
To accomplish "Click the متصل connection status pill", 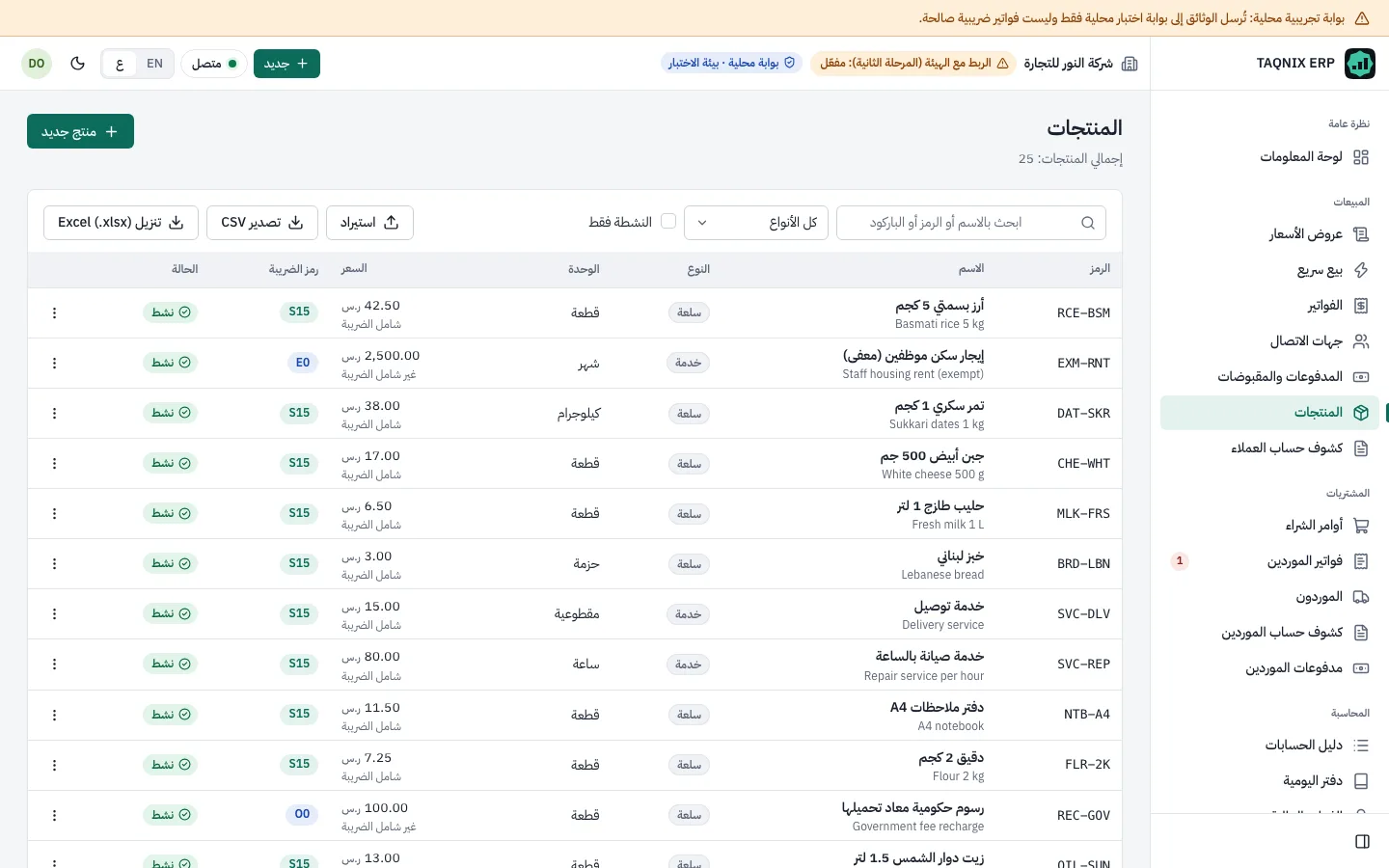I will (214, 64).
